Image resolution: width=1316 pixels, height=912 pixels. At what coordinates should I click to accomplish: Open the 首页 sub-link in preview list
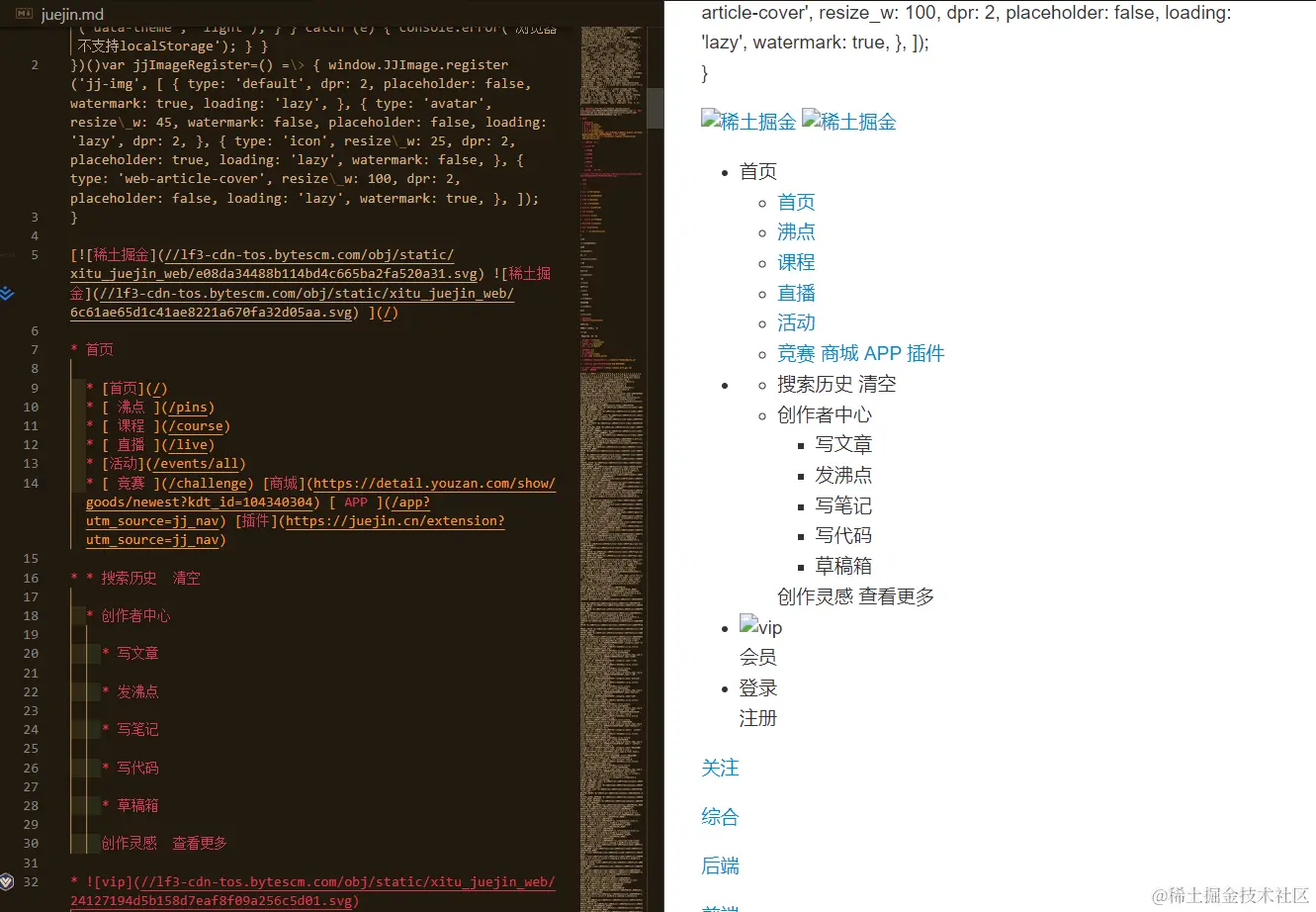point(796,202)
